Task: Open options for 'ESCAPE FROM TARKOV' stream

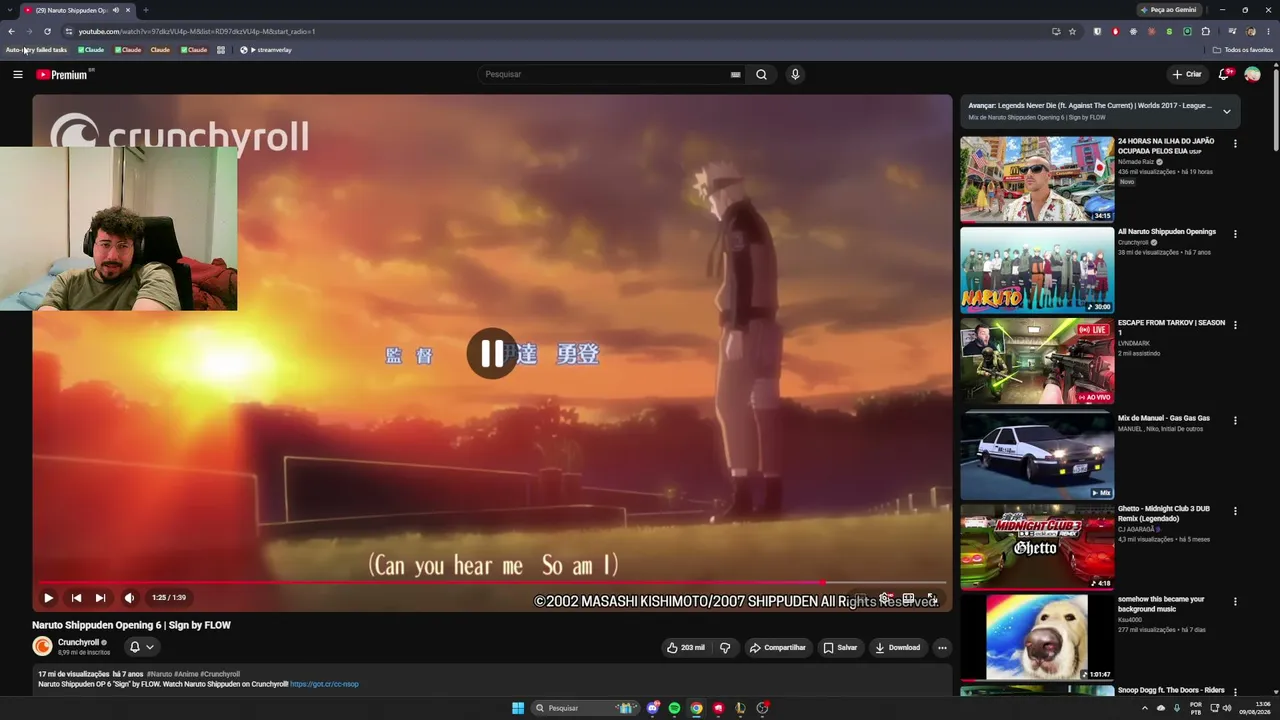Action: pos(1235,325)
